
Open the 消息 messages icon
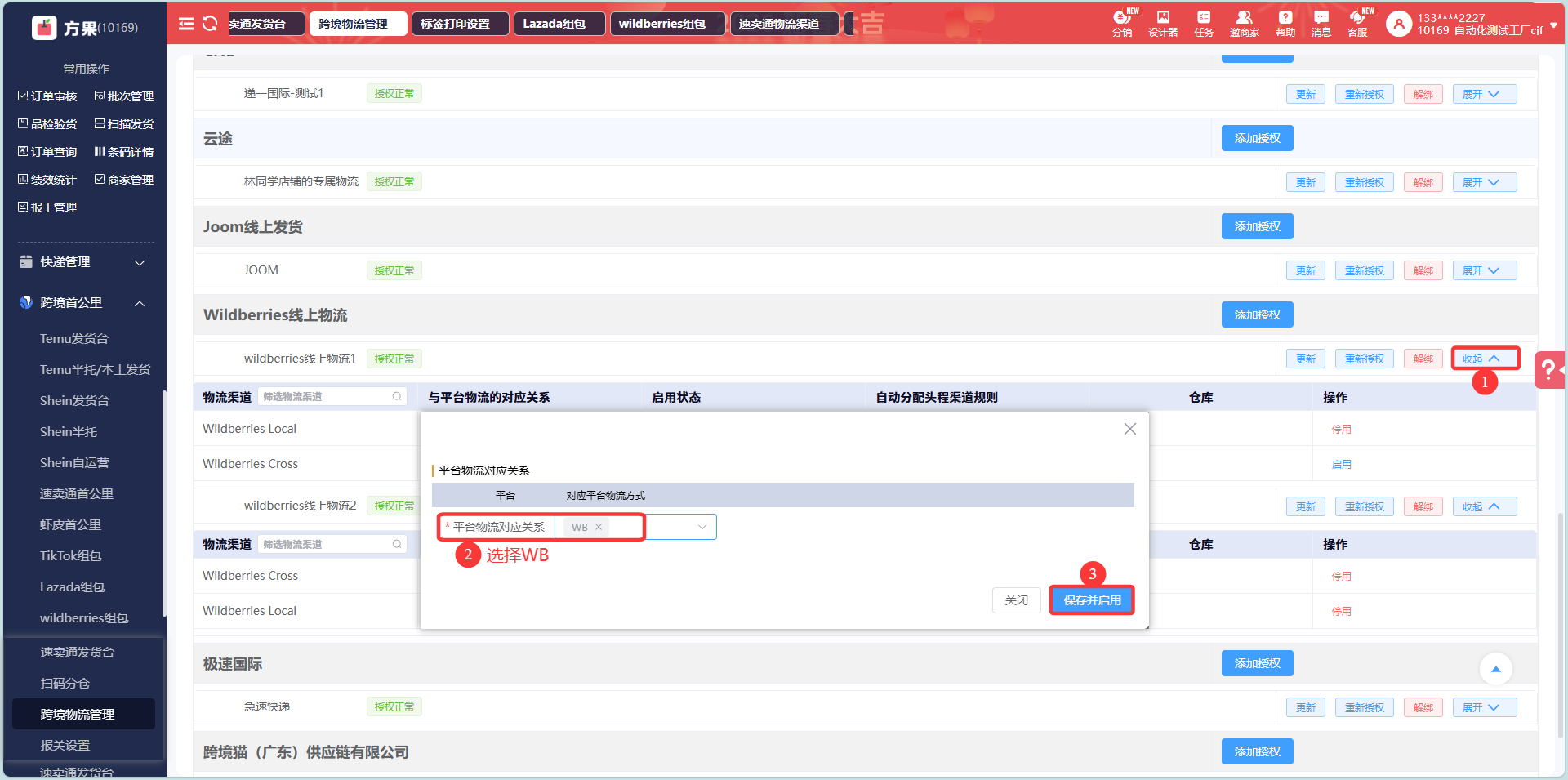click(1321, 23)
